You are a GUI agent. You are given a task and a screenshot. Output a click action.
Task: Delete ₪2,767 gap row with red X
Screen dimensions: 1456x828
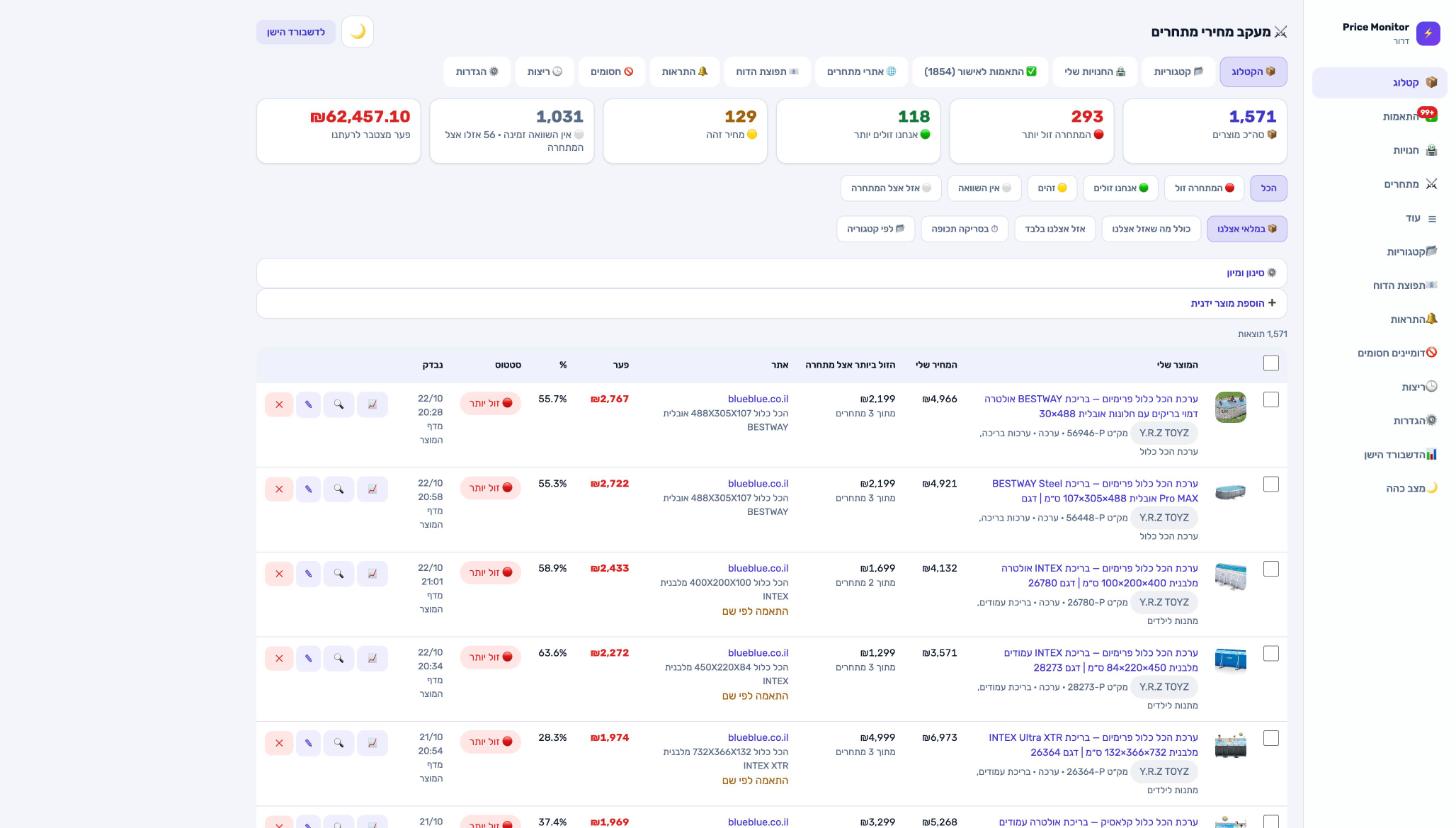pos(279,405)
